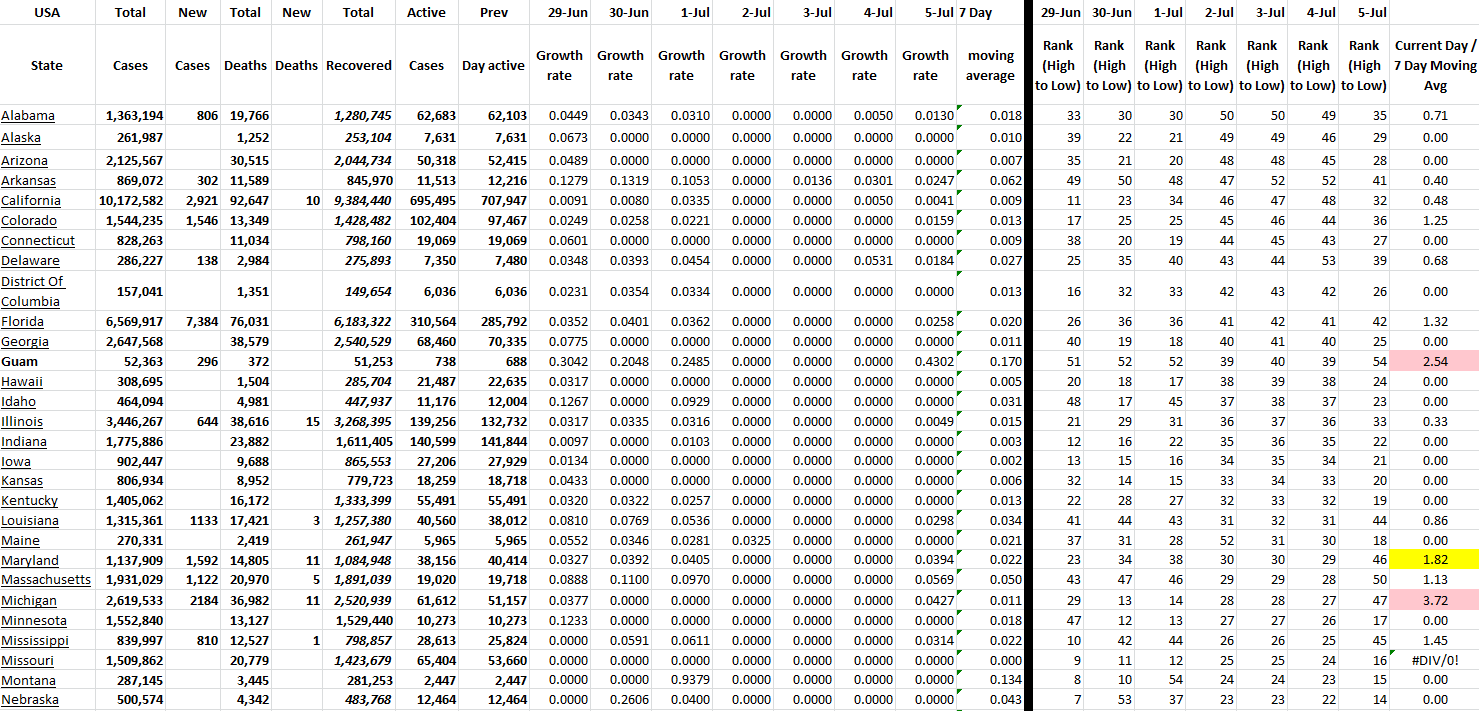Select the bold Guam cell
The image size is (1479, 711).
point(19,361)
